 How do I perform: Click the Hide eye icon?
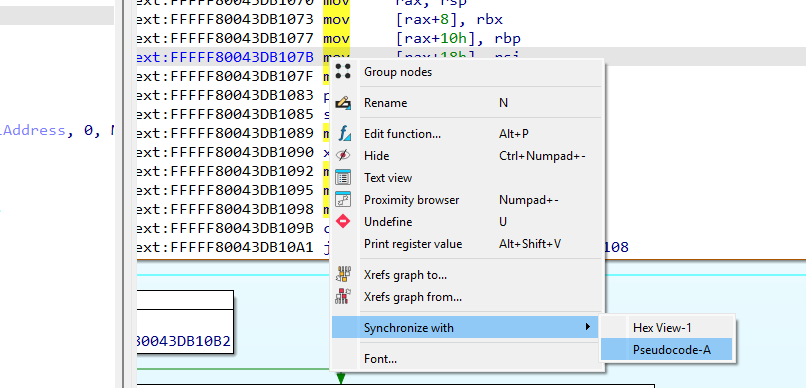[x=343, y=156]
